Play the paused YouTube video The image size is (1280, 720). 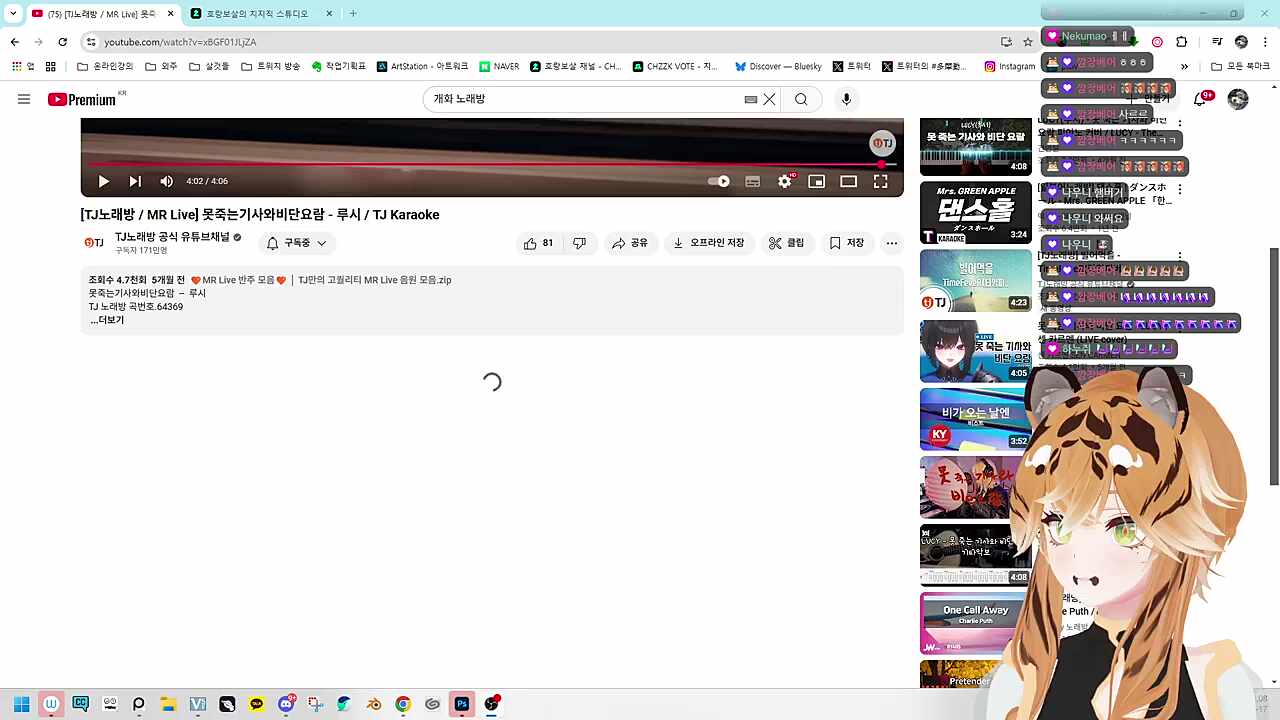[103, 181]
